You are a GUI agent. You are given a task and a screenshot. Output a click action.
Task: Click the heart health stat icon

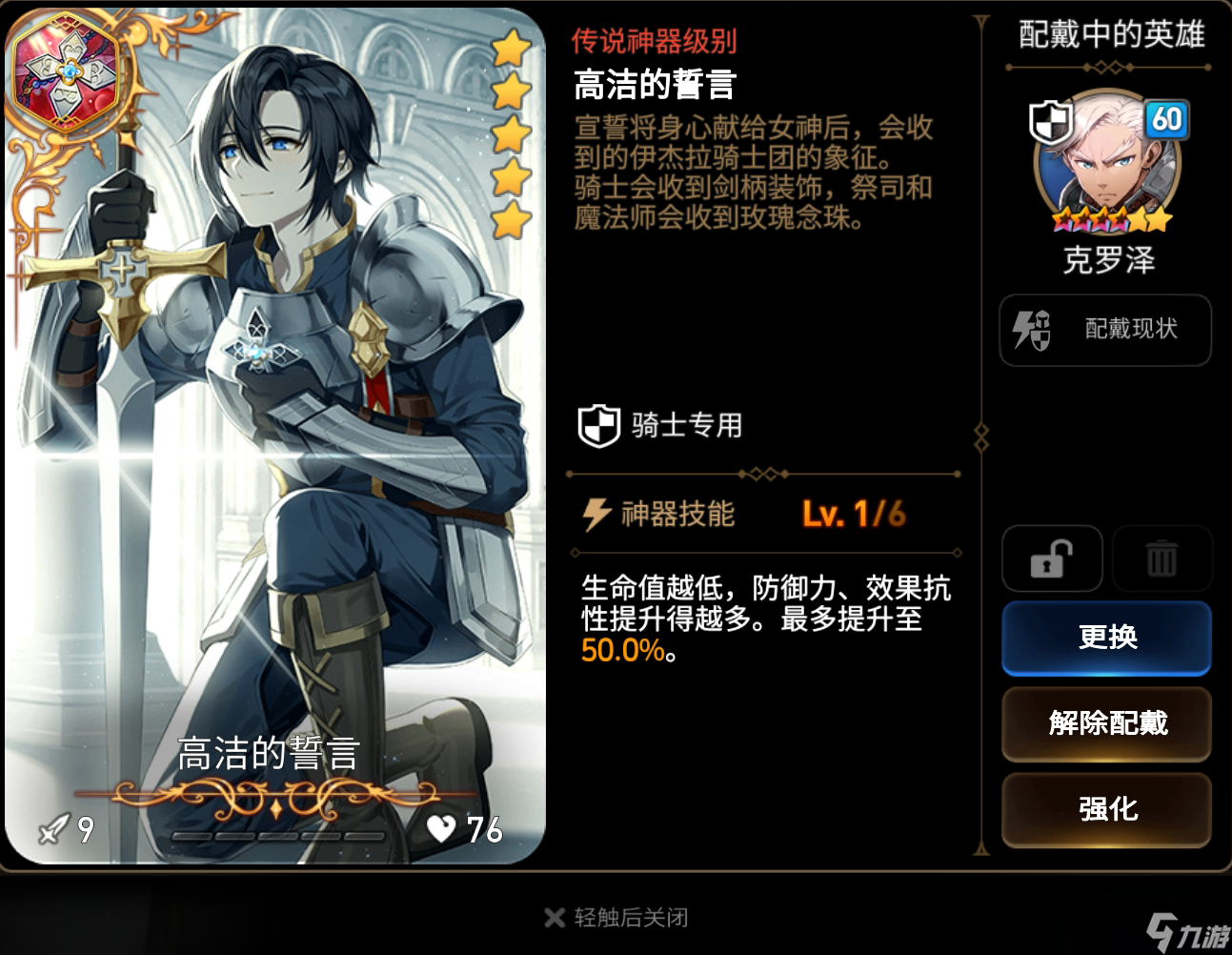pyautogui.click(x=442, y=829)
